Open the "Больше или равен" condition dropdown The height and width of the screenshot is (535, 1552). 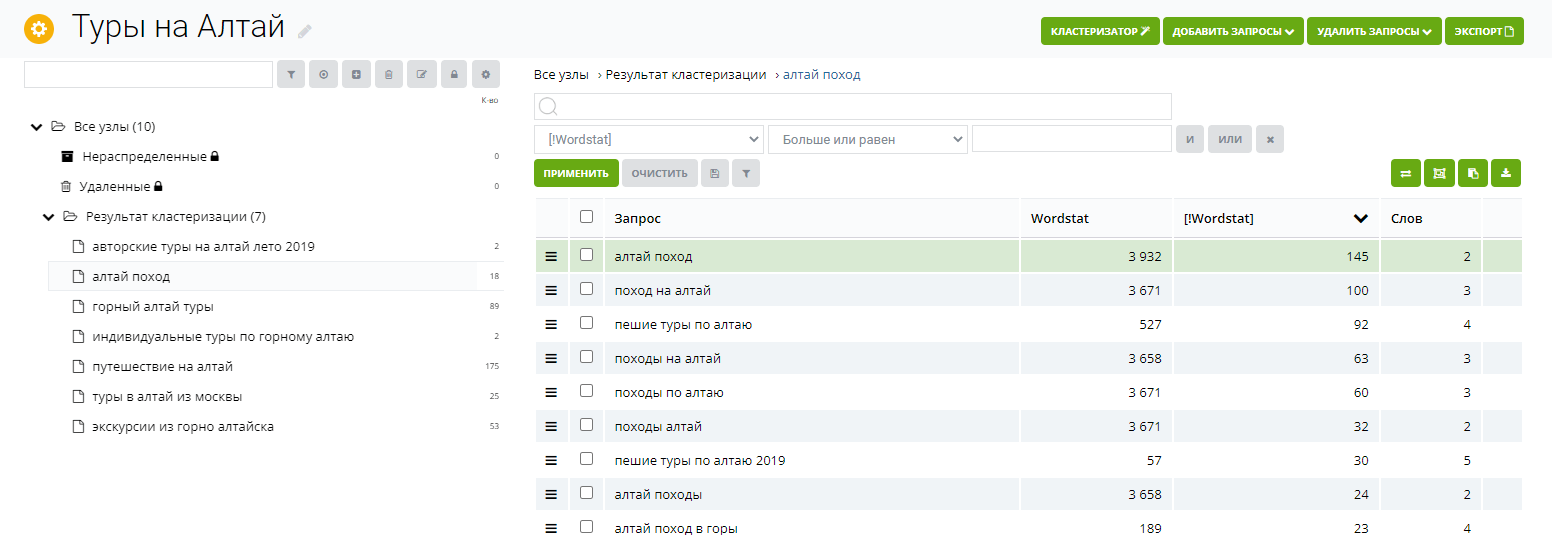click(x=868, y=139)
